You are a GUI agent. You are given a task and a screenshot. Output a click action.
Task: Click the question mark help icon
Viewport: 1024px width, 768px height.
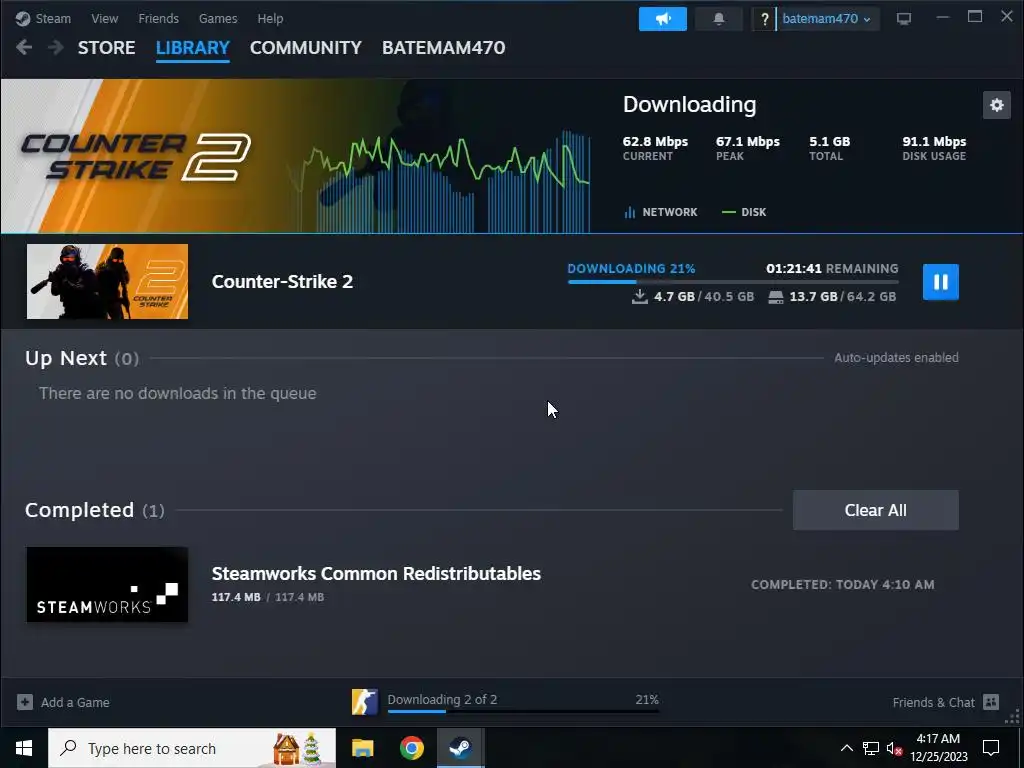coord(764,19)
